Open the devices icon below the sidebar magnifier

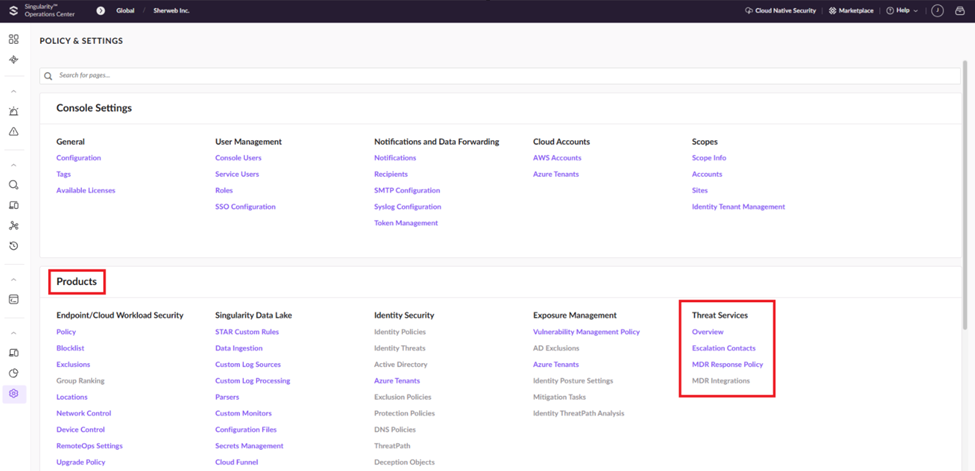pyautogui.click(x=14, y=205)
